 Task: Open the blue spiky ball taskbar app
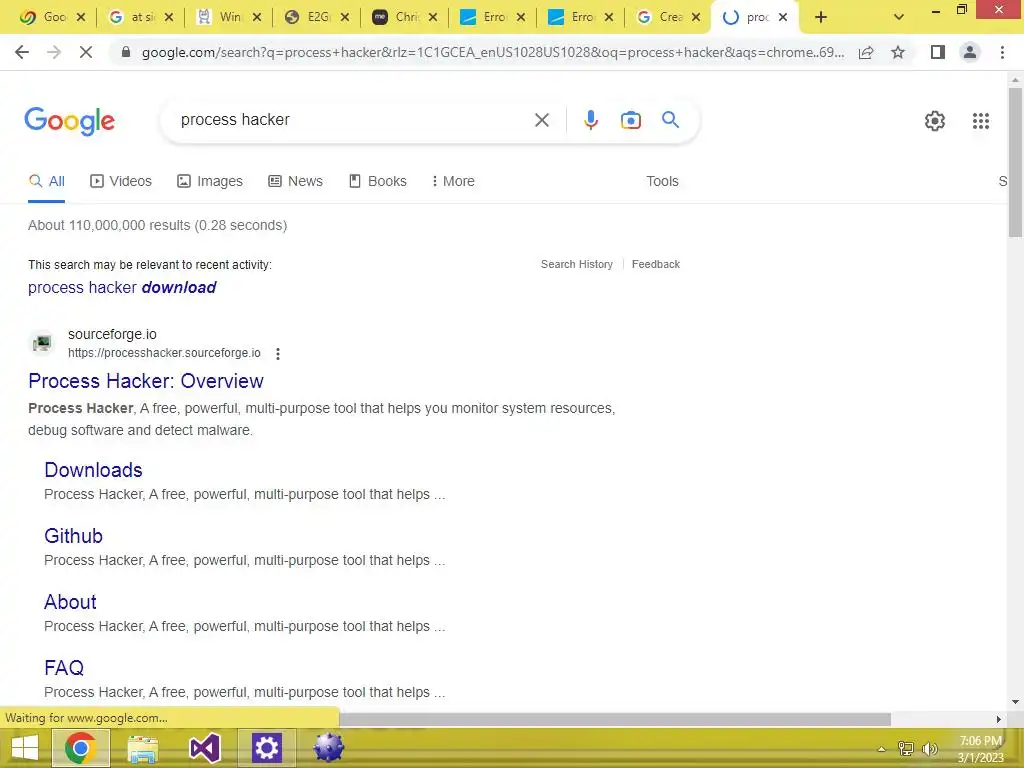click(x=328, y=748)
